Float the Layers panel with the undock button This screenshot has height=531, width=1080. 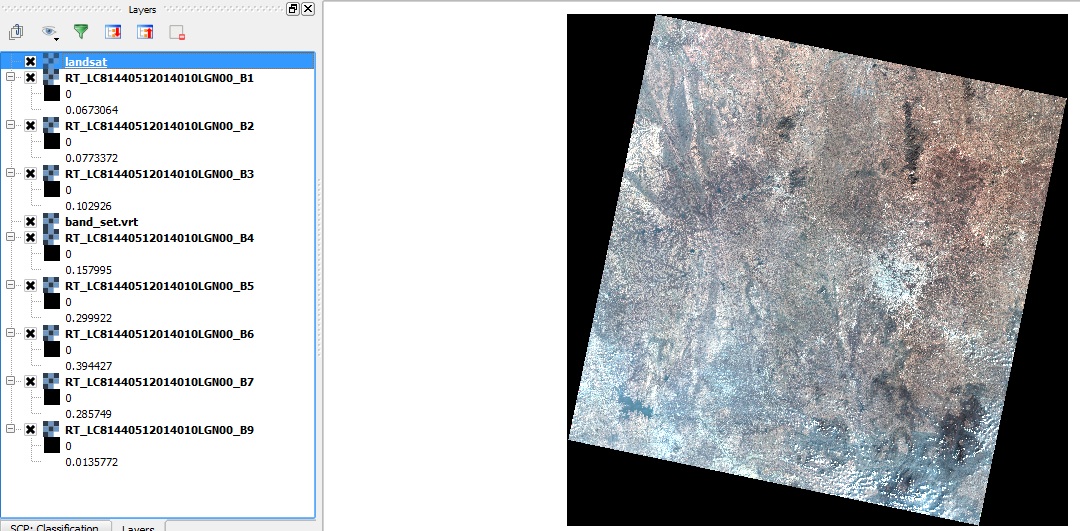pyautogui.click(x=293, y=9)
